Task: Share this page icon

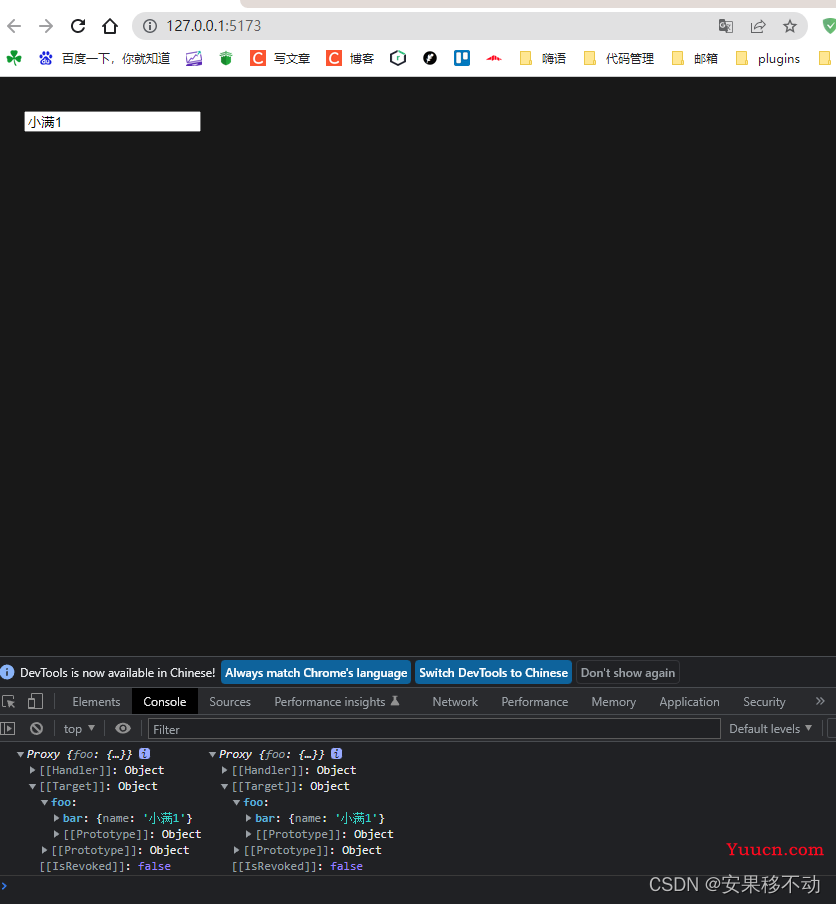Action: click(758, 26)
